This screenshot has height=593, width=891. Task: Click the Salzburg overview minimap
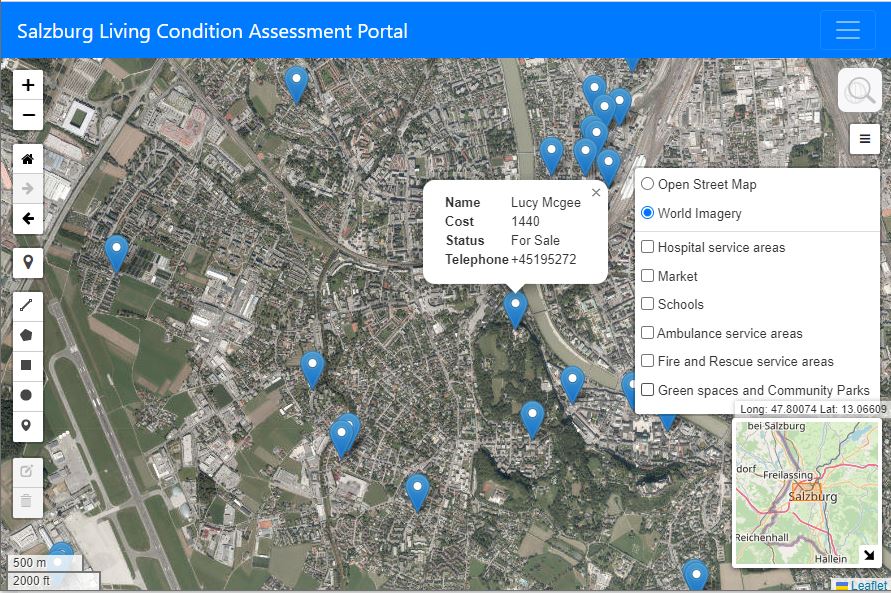[800, 490]
